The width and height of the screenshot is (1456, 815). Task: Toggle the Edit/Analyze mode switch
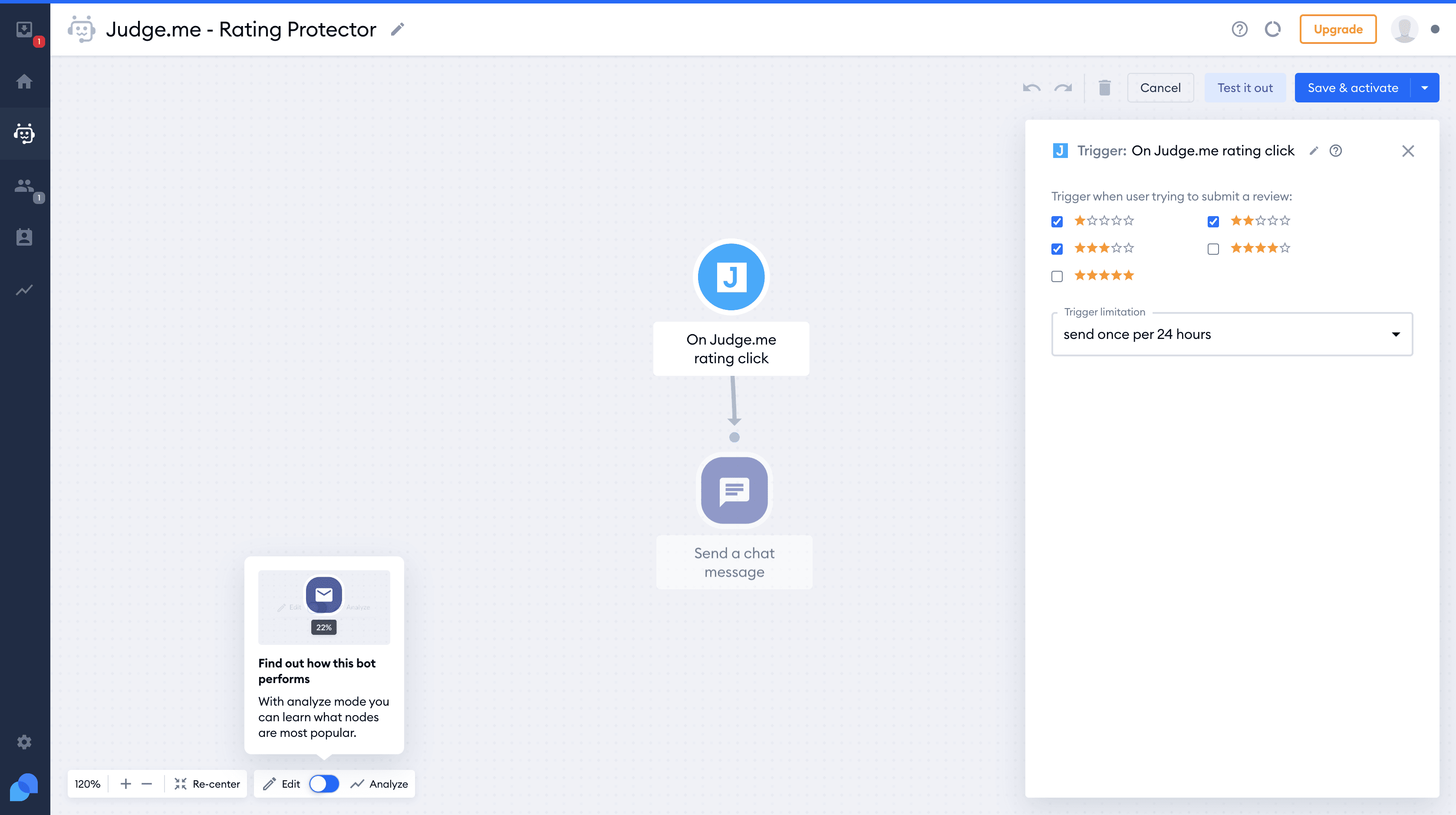point(324,784)
